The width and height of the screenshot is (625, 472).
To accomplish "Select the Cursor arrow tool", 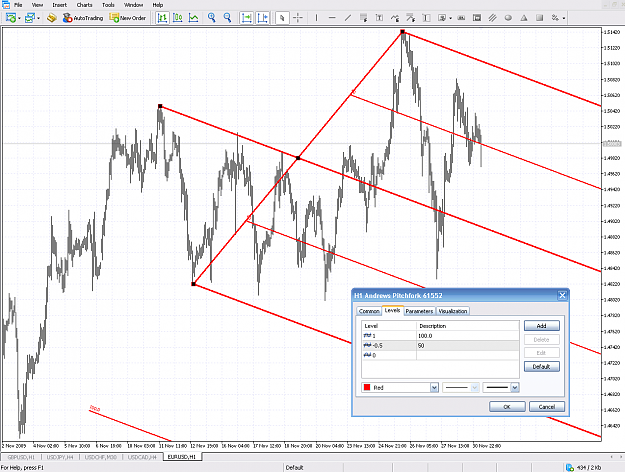I will point(282,18).
